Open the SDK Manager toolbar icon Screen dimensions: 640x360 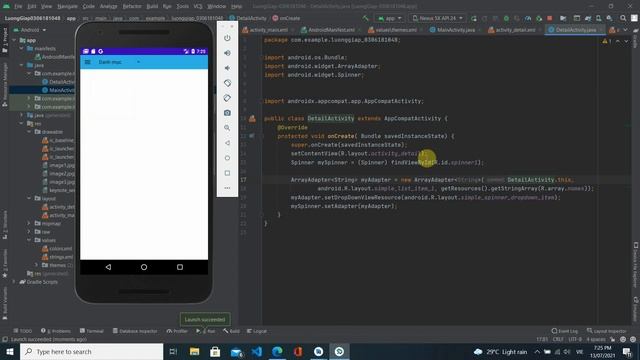(609, 18)
